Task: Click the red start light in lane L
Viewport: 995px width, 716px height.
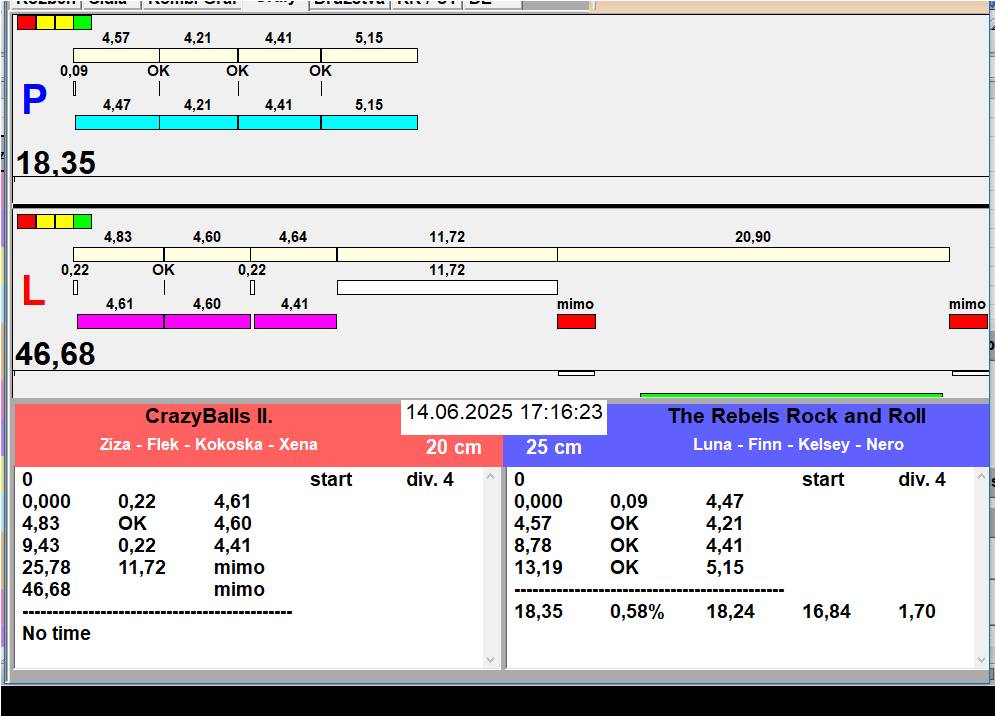Action: [26, 221]
